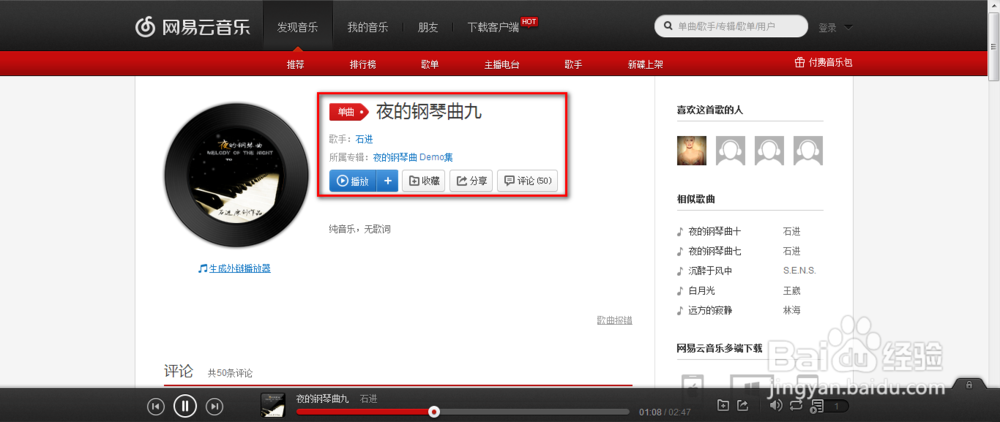The height and width of the screenshot is (422, 1000).
Task: Click the red 单曲 tag label
Action: (349, 112)
